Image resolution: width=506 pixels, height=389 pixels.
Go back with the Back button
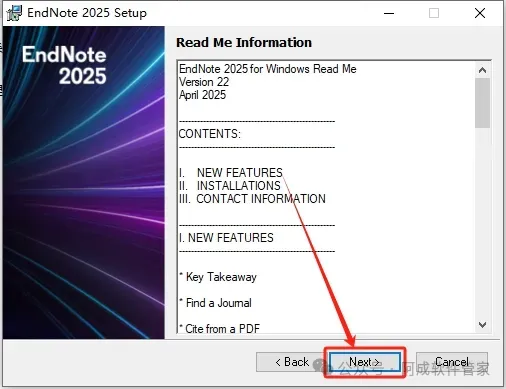(x=290, y=362)
